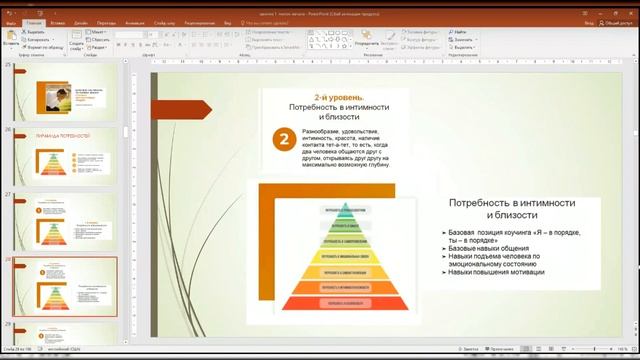Viewport: 640px width, 360px height.
Task: Toggle the Comments (Примечания) pane button
Action: pyautogui.click(x=499, y=349)
